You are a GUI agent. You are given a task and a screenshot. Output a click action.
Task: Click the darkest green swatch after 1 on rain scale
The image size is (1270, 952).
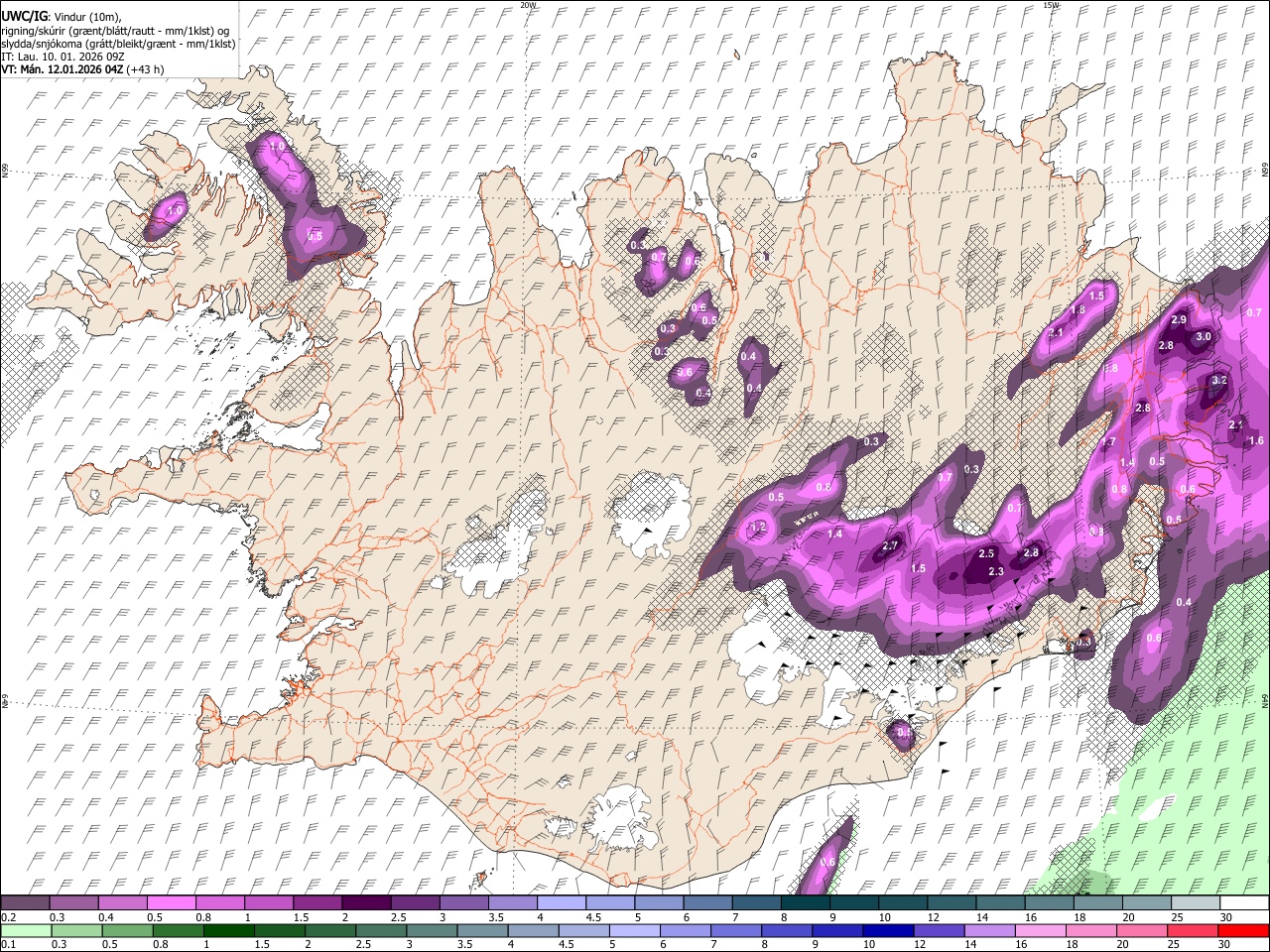(x=228, y=930)
